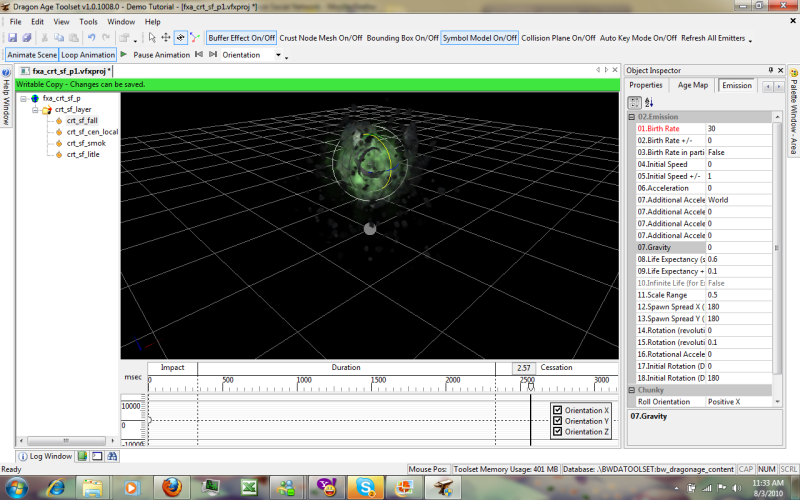
Task: Toggle the Orientation Z checkbox
Action: 558,432
